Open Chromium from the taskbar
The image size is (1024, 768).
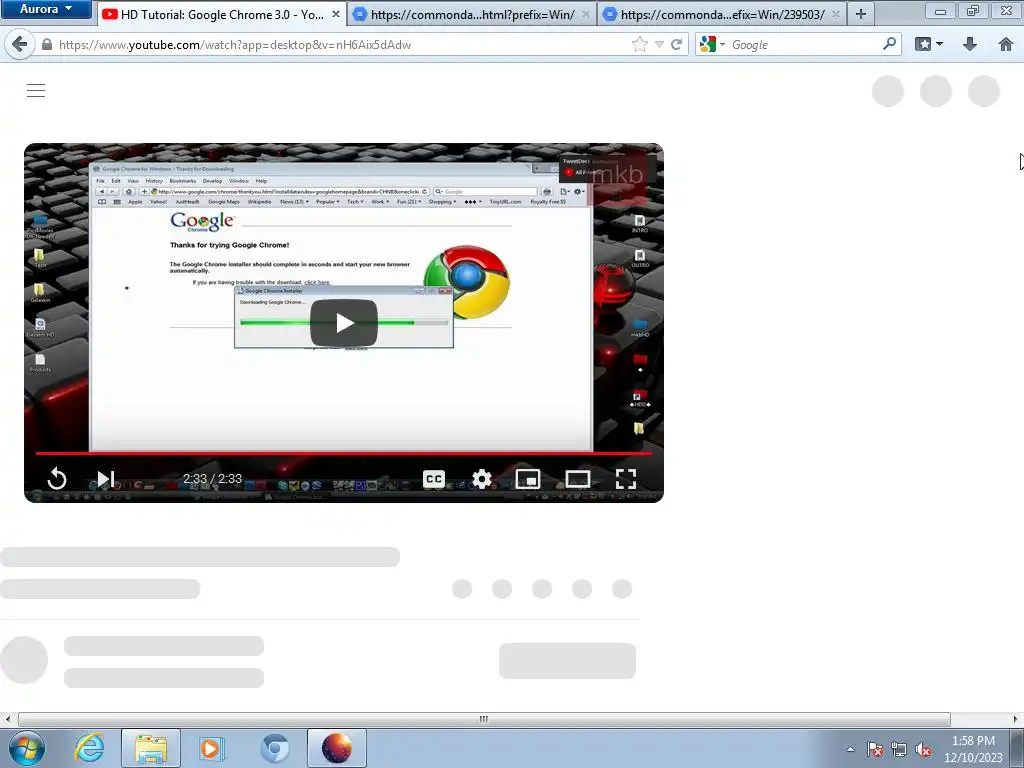coord(274,748)
